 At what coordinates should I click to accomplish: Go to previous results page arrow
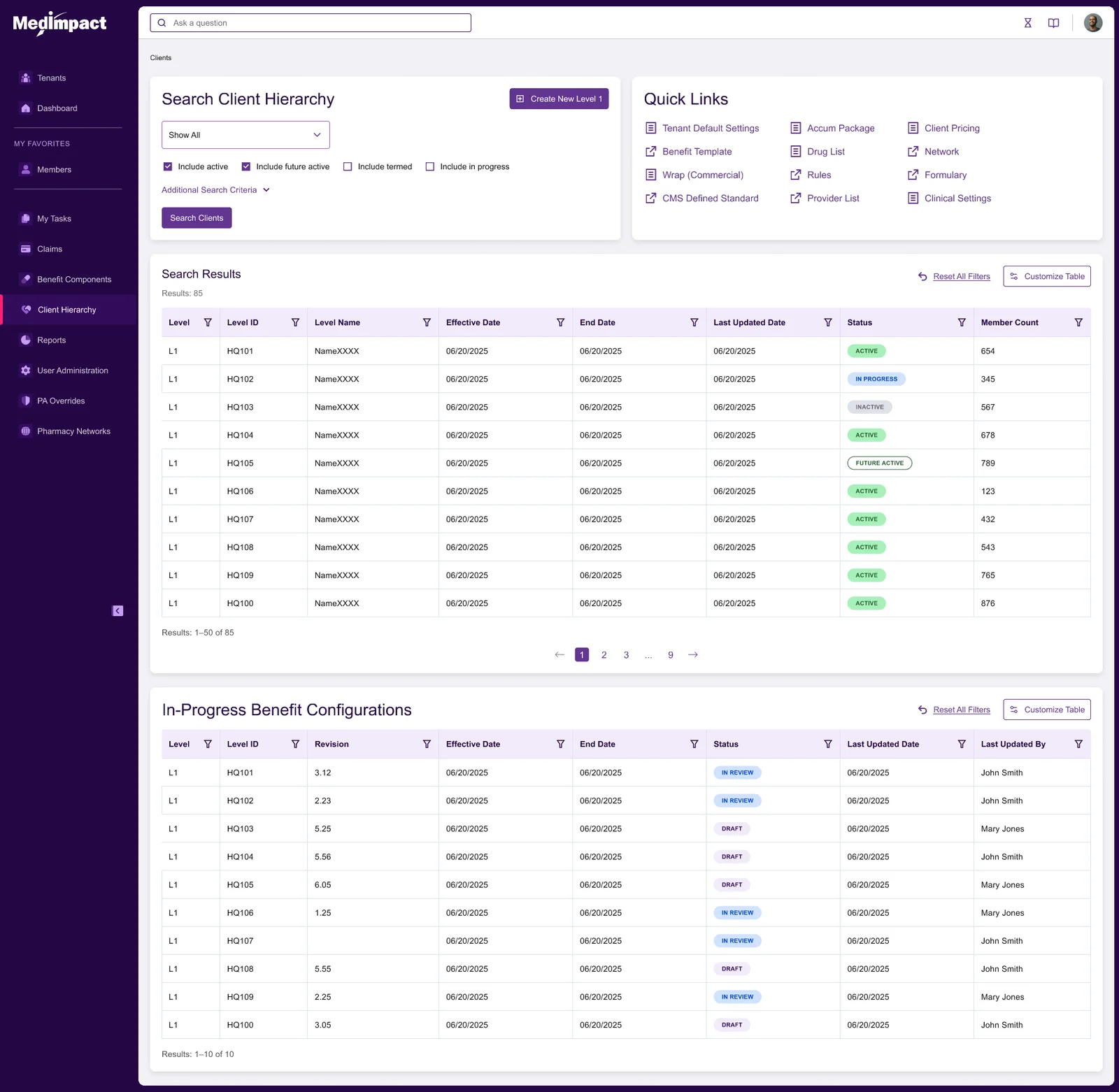click(x=559, y=655)
